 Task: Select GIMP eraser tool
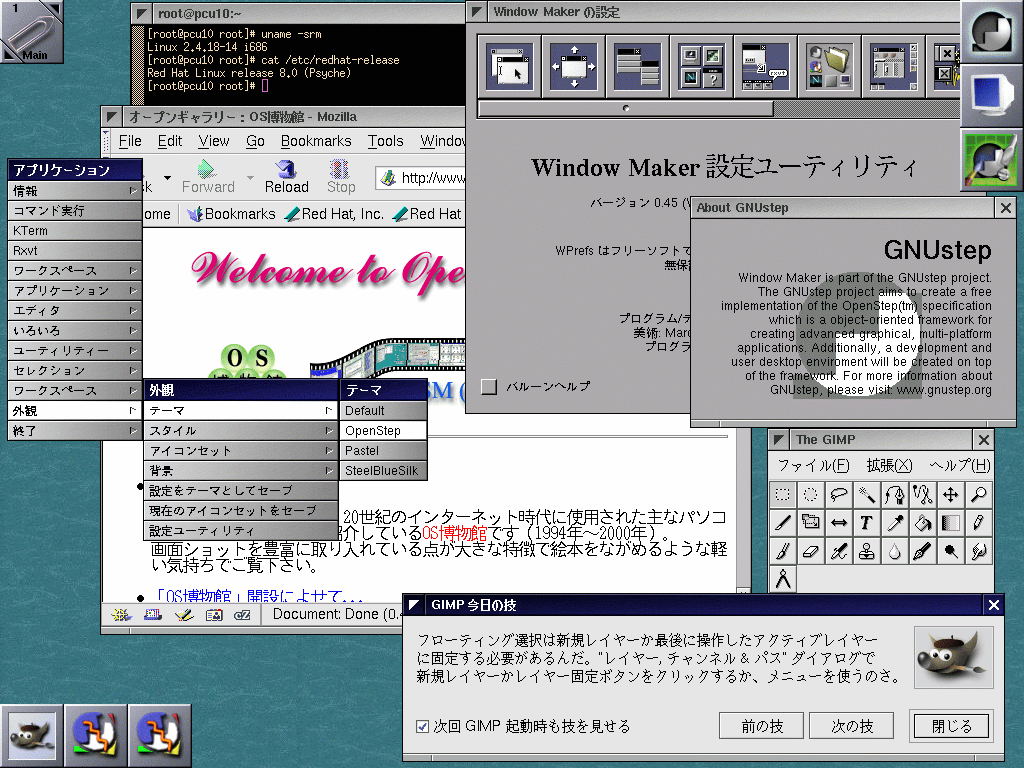[x=810, y=551]
